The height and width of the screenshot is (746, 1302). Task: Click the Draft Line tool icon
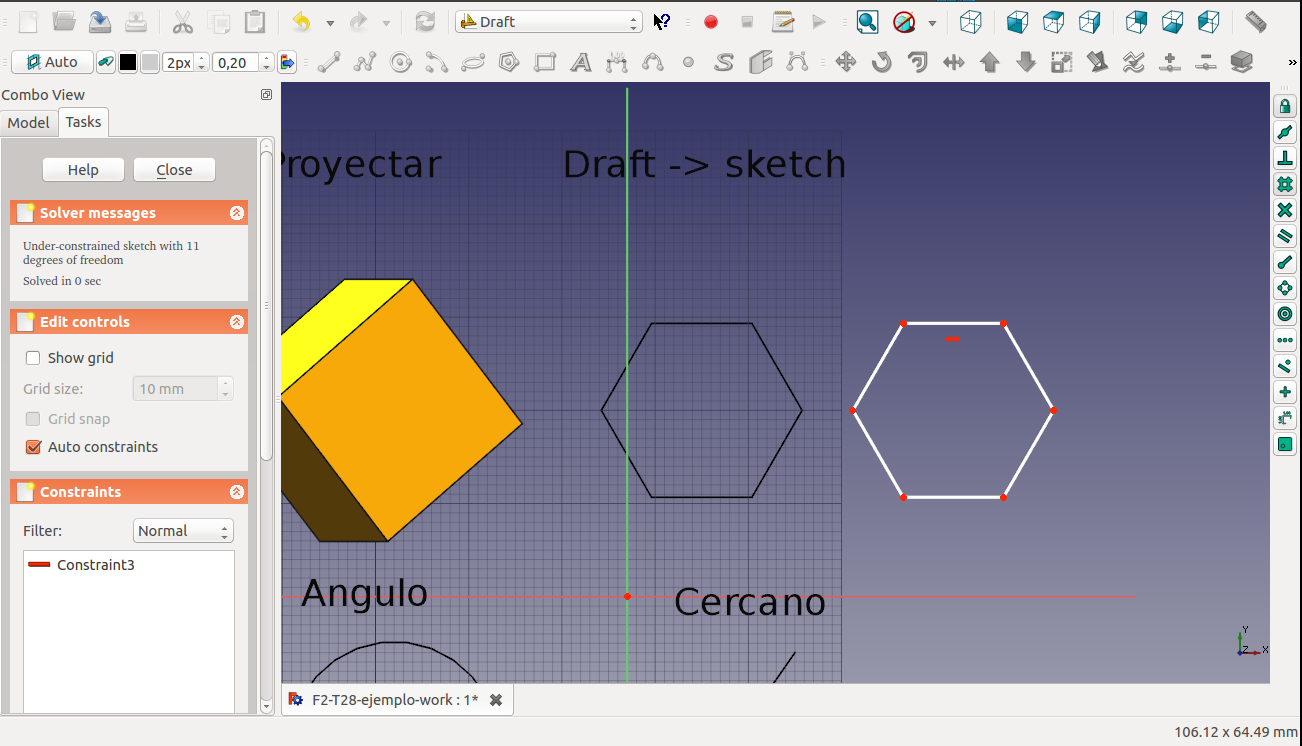pos(328,63)
